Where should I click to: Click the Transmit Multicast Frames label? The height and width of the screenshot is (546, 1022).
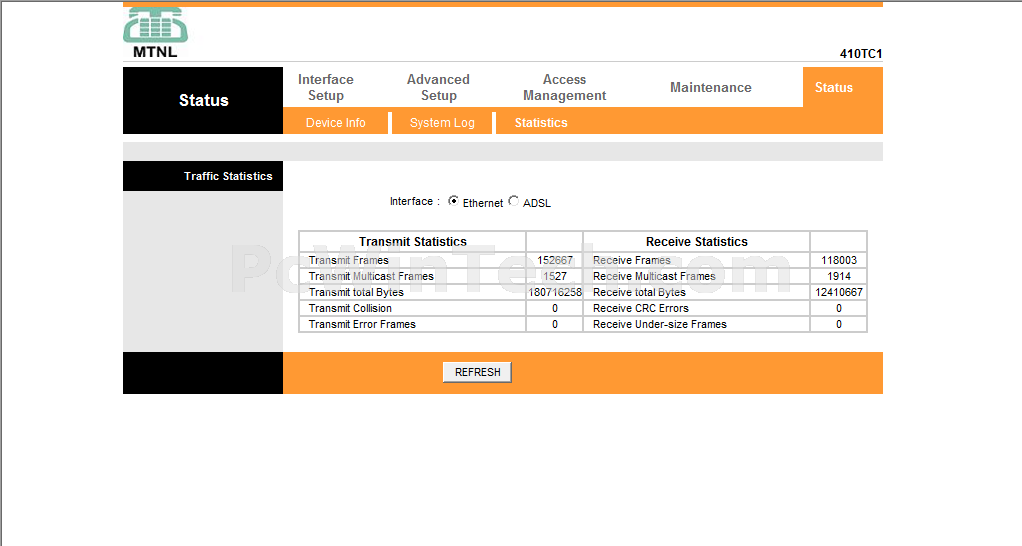[372, 276]
